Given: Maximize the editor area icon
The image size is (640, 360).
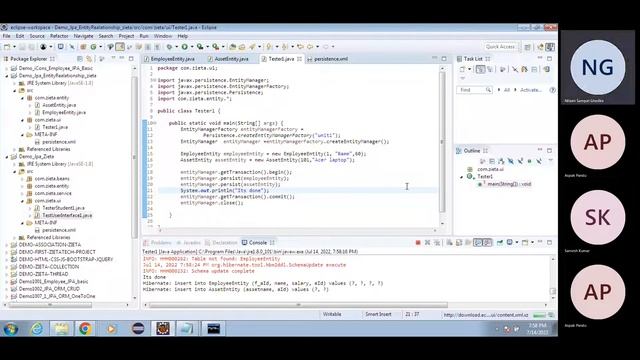Looking at the screenshot, I should [x=444, y=59].
